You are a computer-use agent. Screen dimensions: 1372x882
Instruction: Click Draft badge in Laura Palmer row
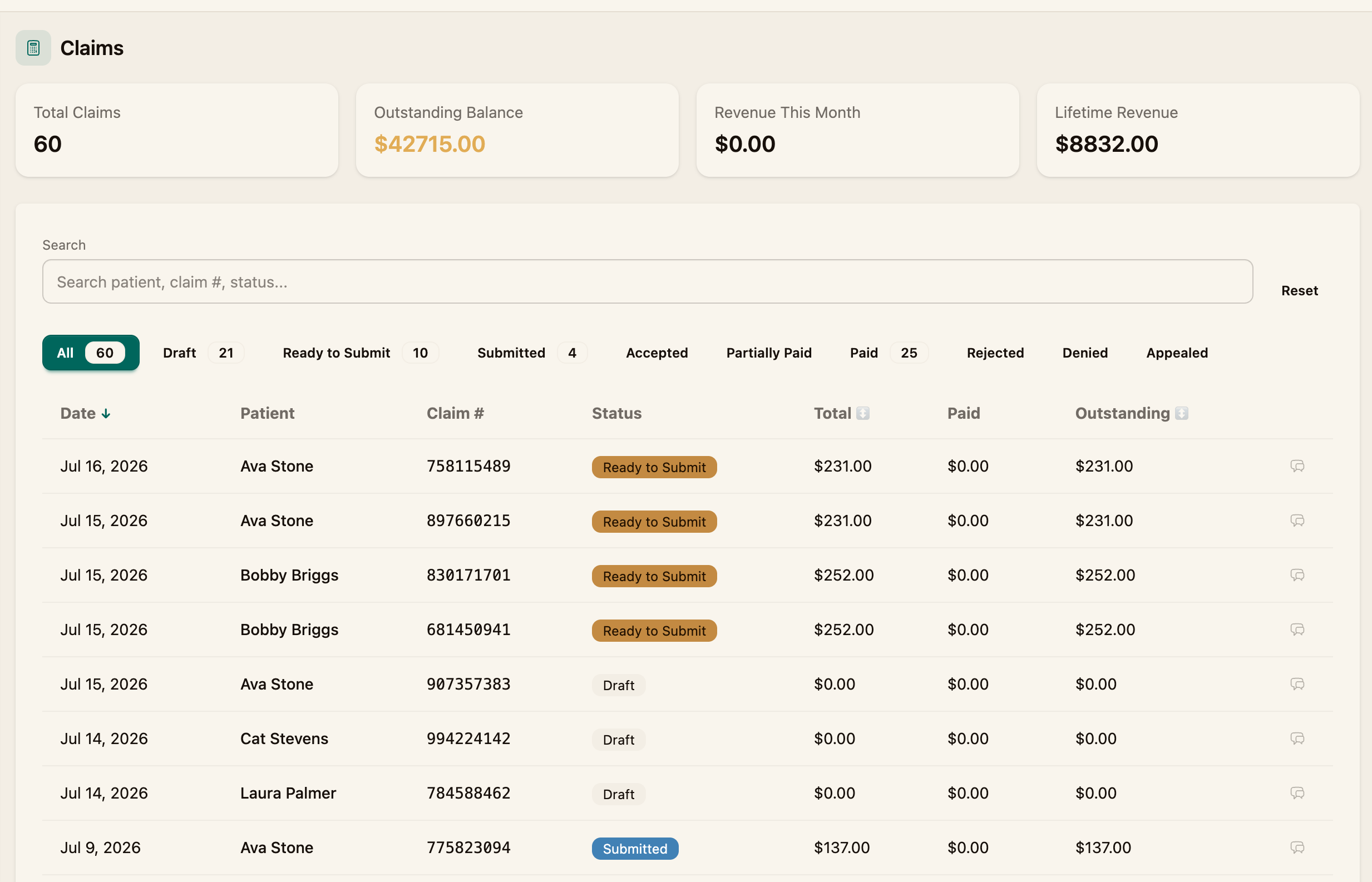pyautogui.click(x=618, y=794)
